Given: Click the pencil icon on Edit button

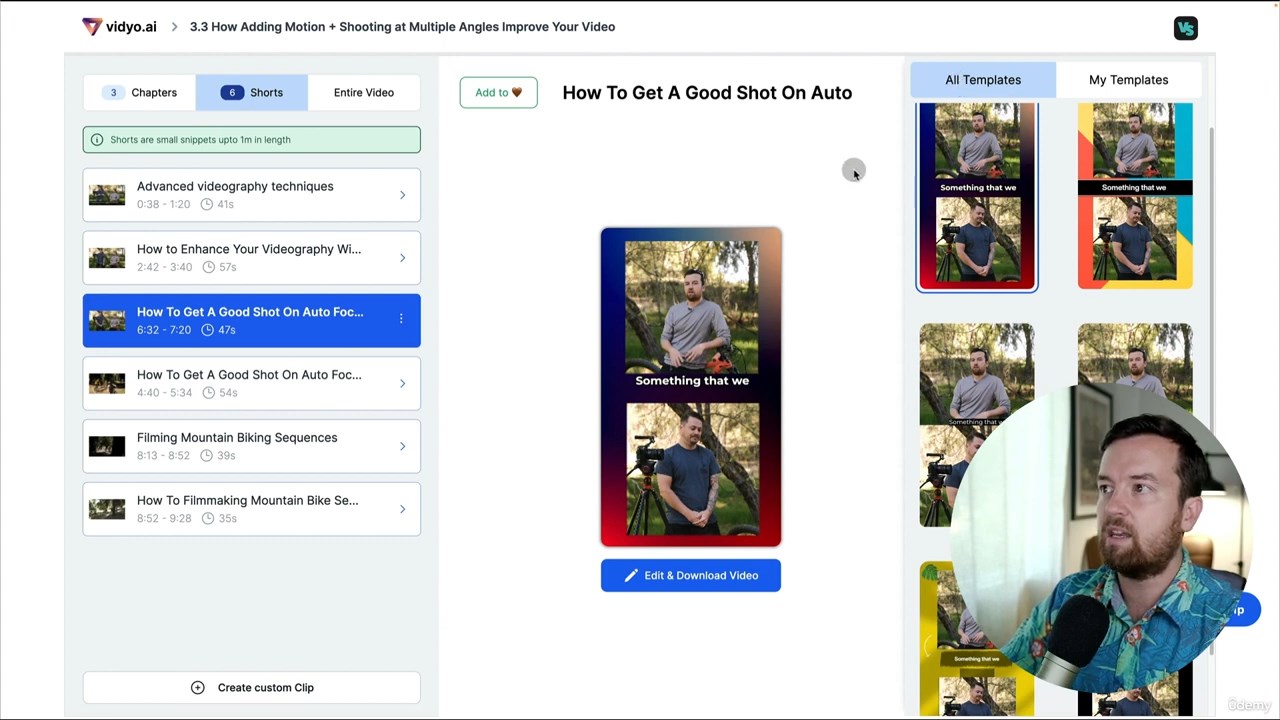Looking at the screenshot, I should pos(630,576).
